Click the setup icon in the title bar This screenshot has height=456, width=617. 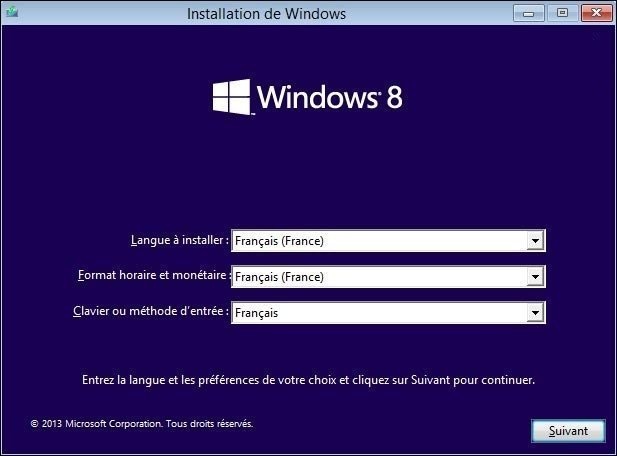click(x=13, y=12)
